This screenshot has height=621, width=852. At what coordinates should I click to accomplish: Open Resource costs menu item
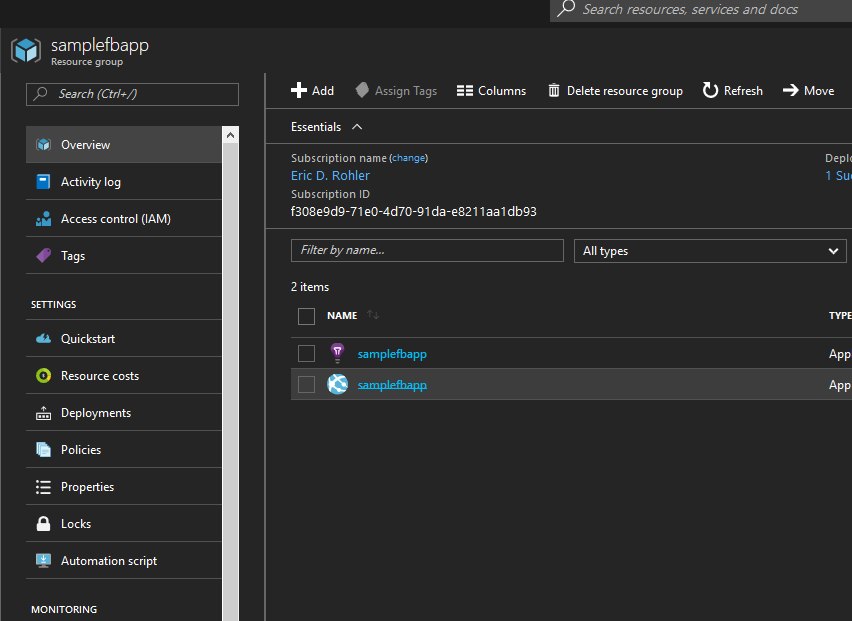point(124,375)
